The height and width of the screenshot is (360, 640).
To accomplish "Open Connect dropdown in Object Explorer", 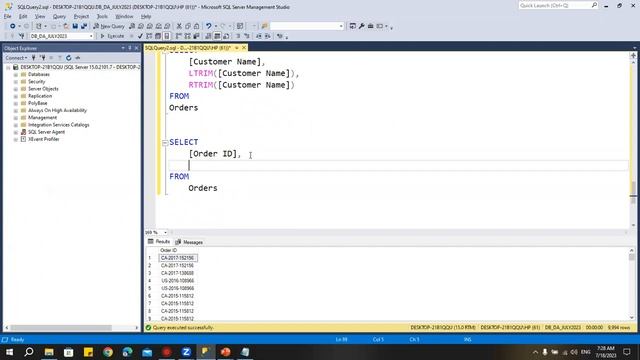I will pos(16,58).
